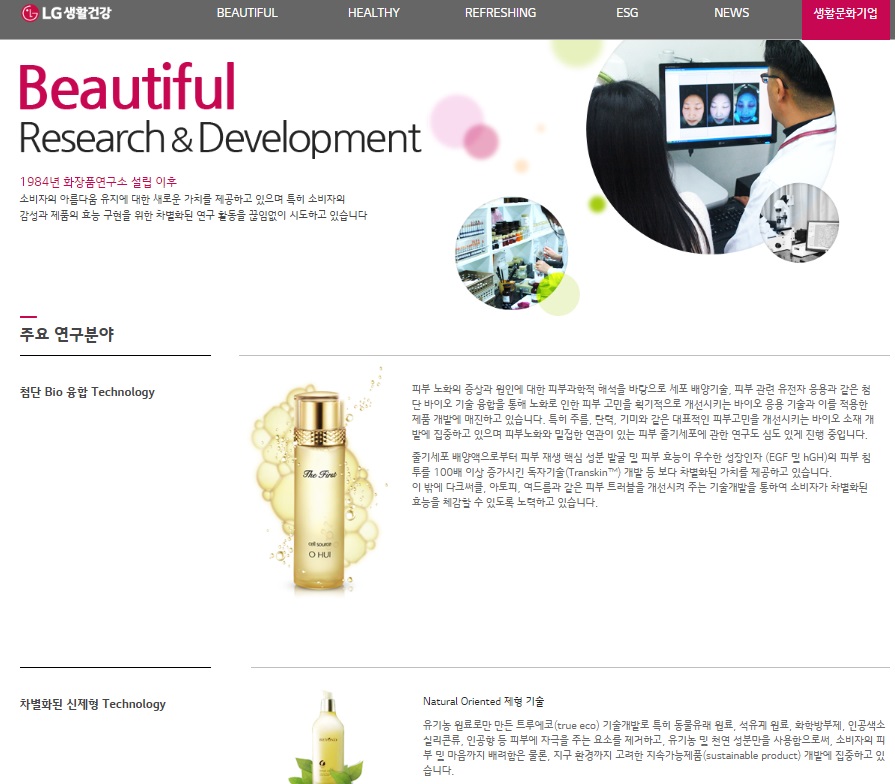
Task: Open the NEWS menu
Action: (731, 13)
